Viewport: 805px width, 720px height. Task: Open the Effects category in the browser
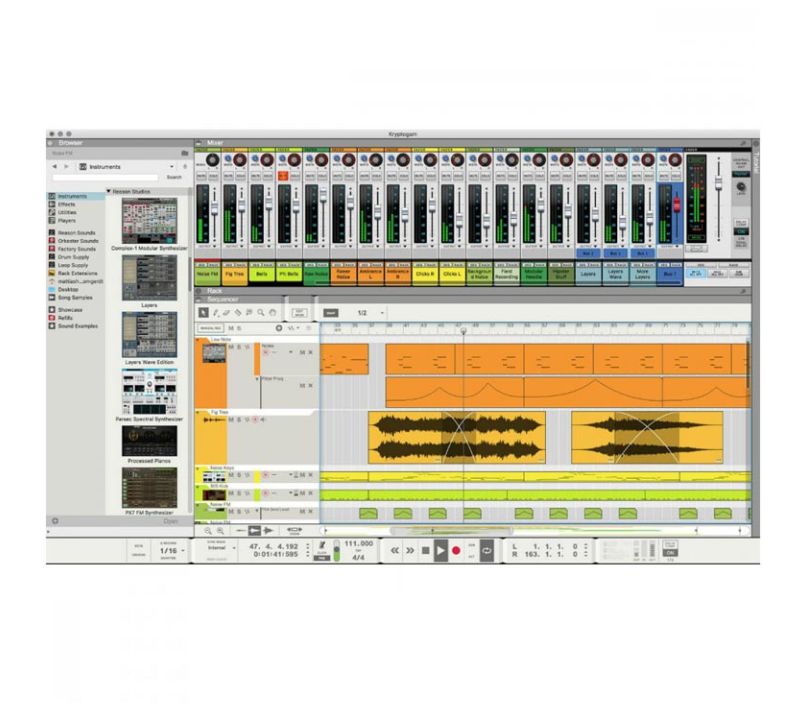pyautogui.click(x=68, y=204)
